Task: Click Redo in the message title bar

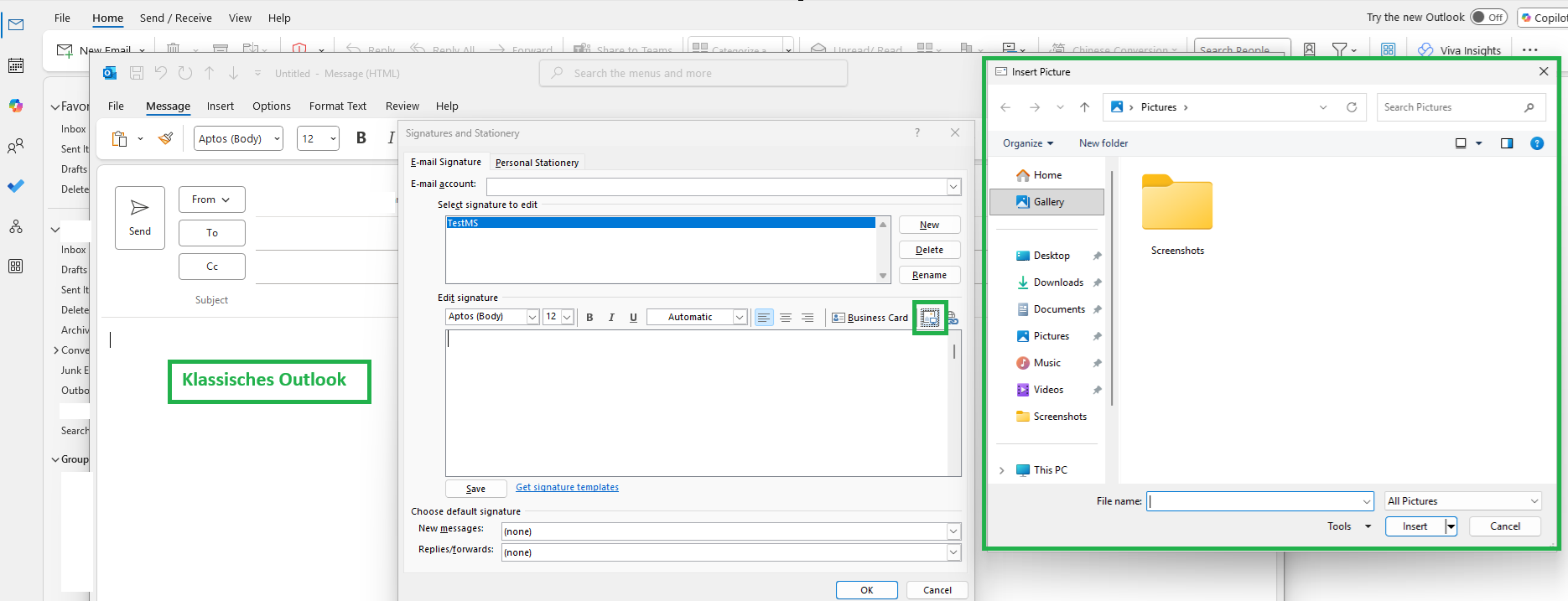Action: (x=185, y=73)
